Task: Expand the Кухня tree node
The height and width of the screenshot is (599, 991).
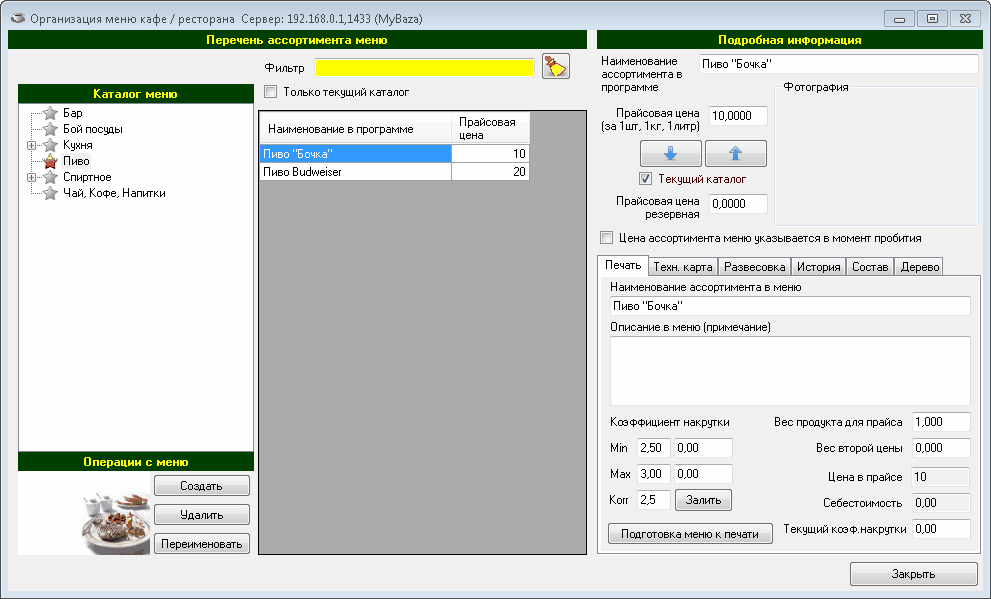Action: (x=31, y=145)
